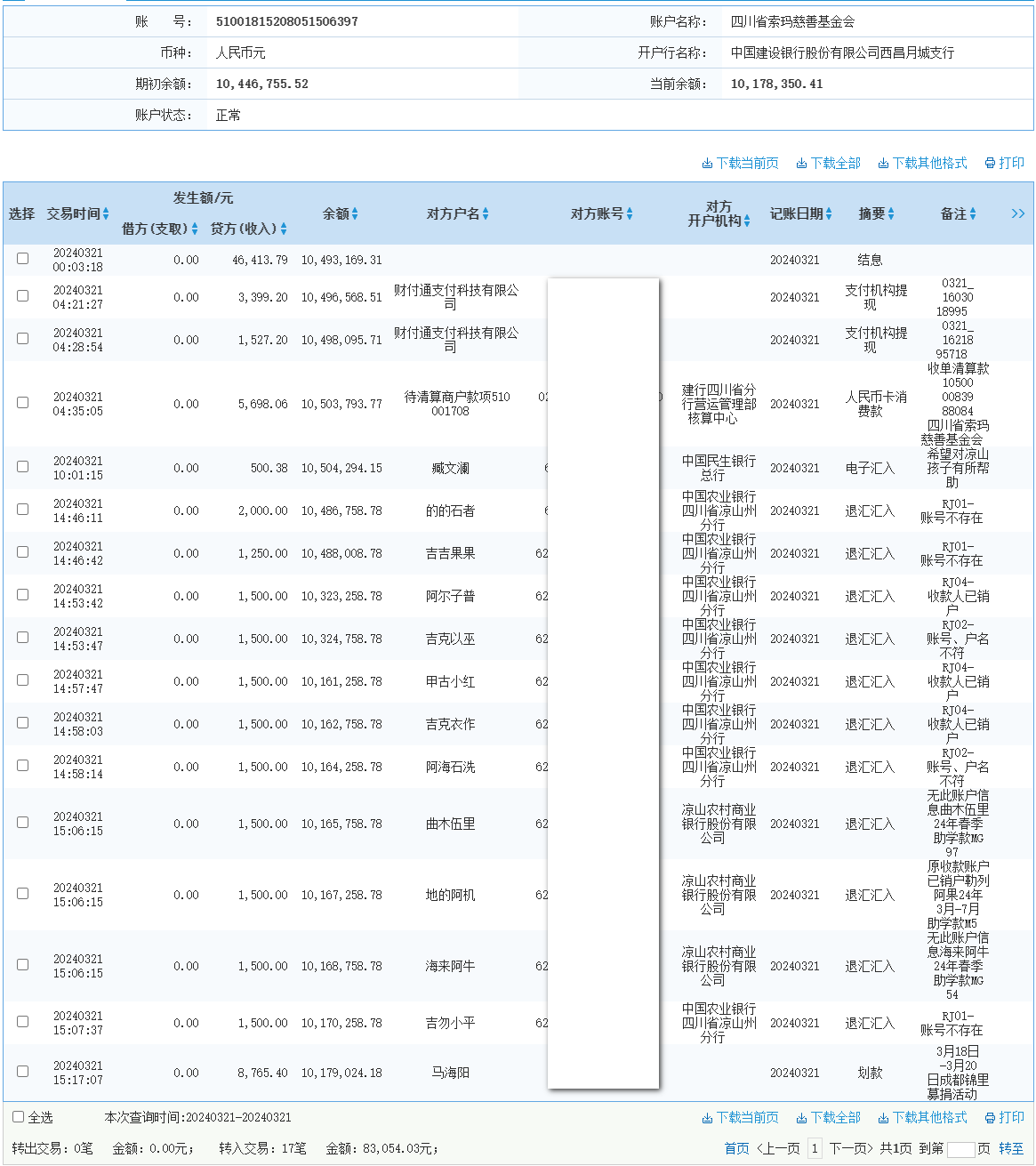Screen dimensions: 1036x1166
Task: Click 下一页 next page link
Action: coord(851,1149)
